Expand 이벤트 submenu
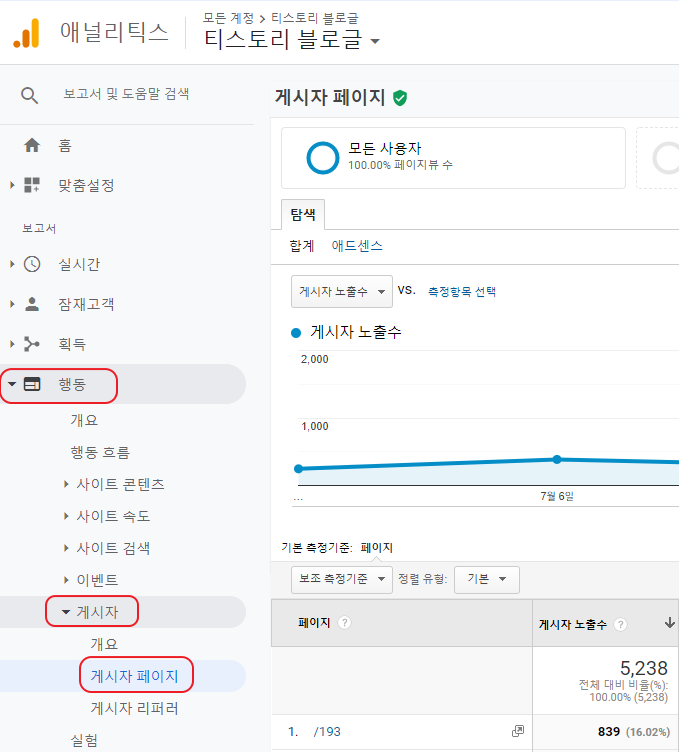This screenshot has width=679, height=752. point(66,580)
